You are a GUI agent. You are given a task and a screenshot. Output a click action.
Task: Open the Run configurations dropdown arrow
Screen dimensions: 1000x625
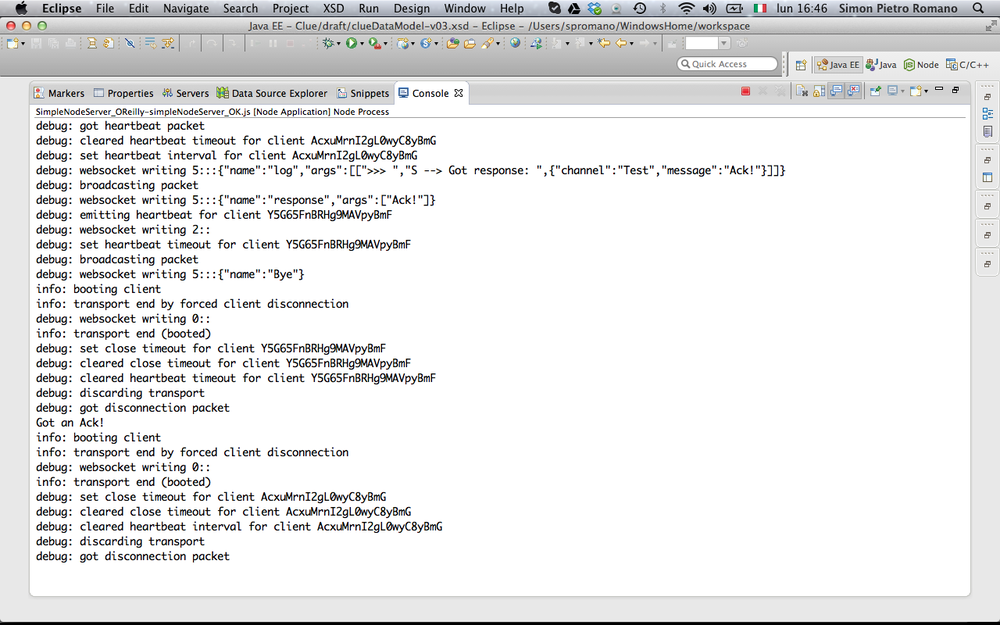[x=363, y=44]
